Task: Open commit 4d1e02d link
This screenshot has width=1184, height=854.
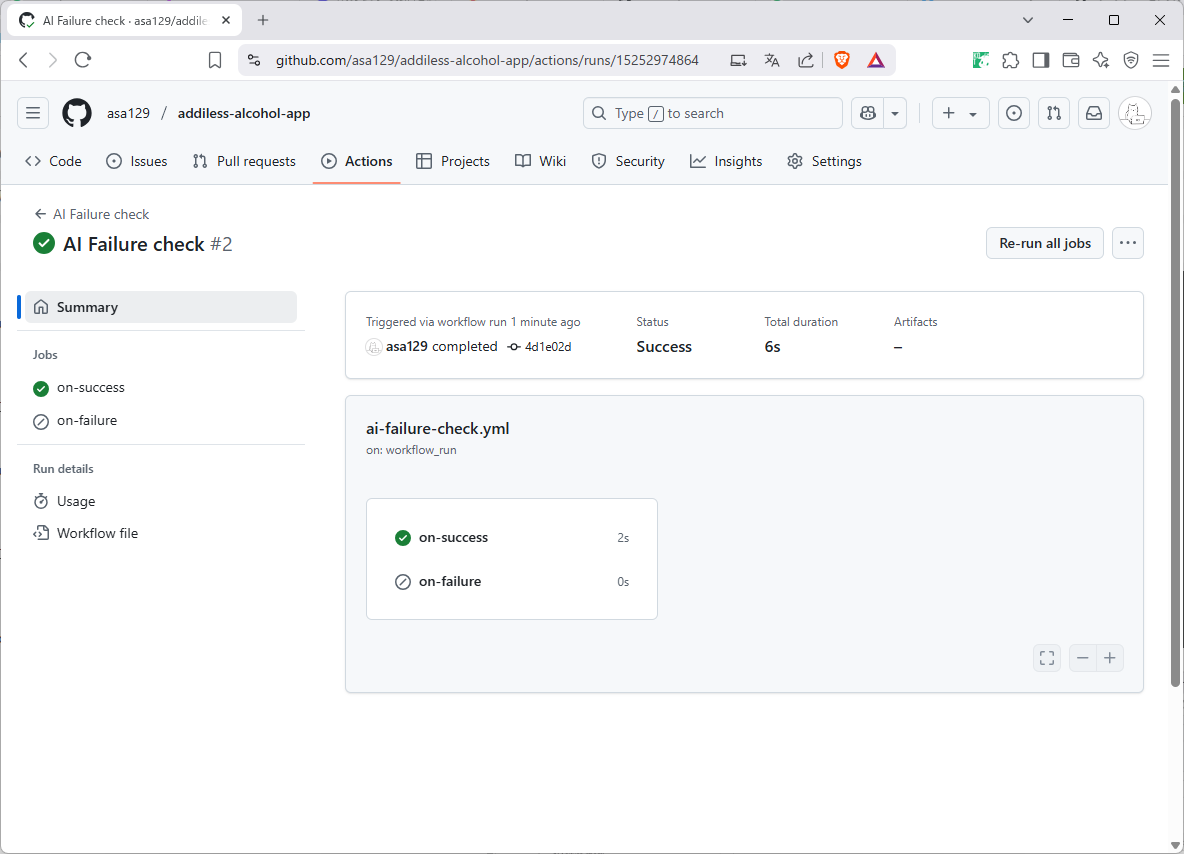Action: (x=547, y=347)
